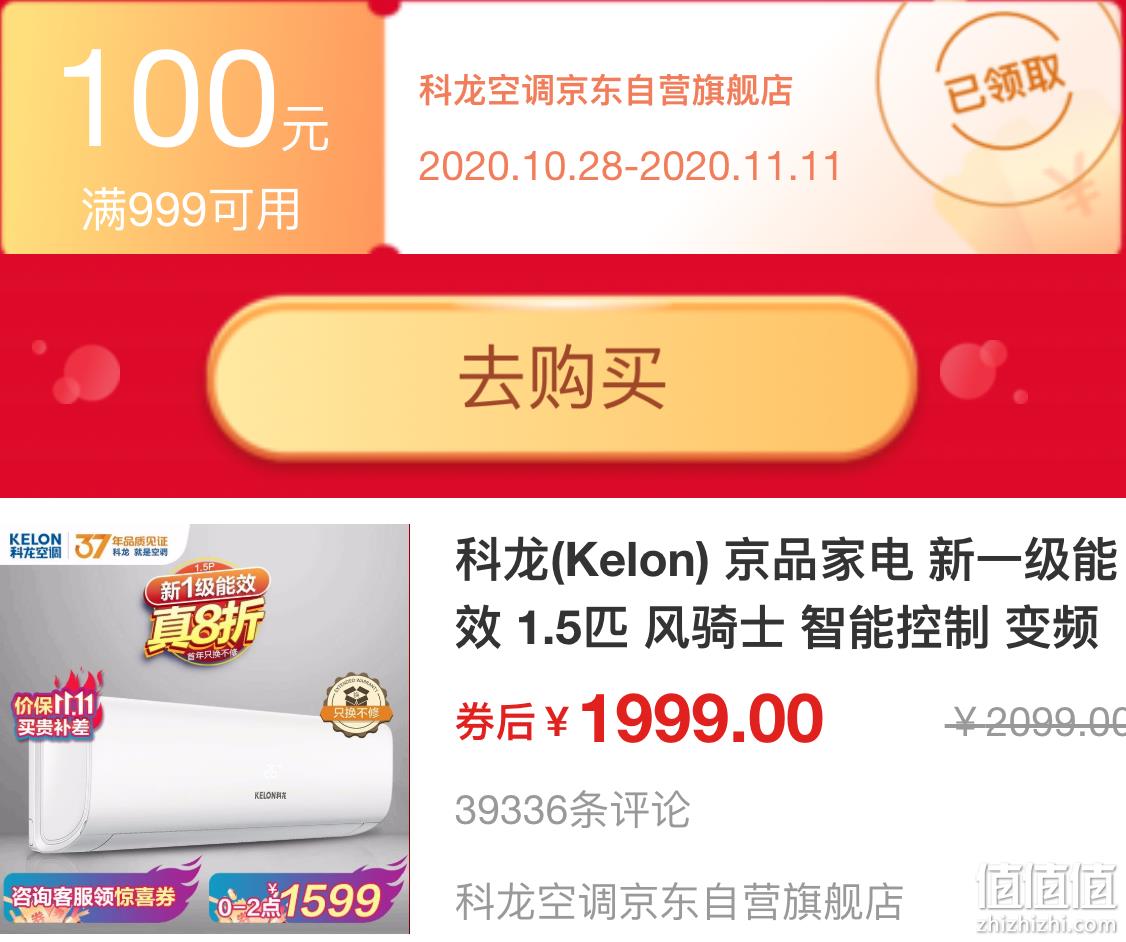Screen dimensions: 1126x942
Task: Click the 券后 ¥1999.00 price
Action: [639, 719]
